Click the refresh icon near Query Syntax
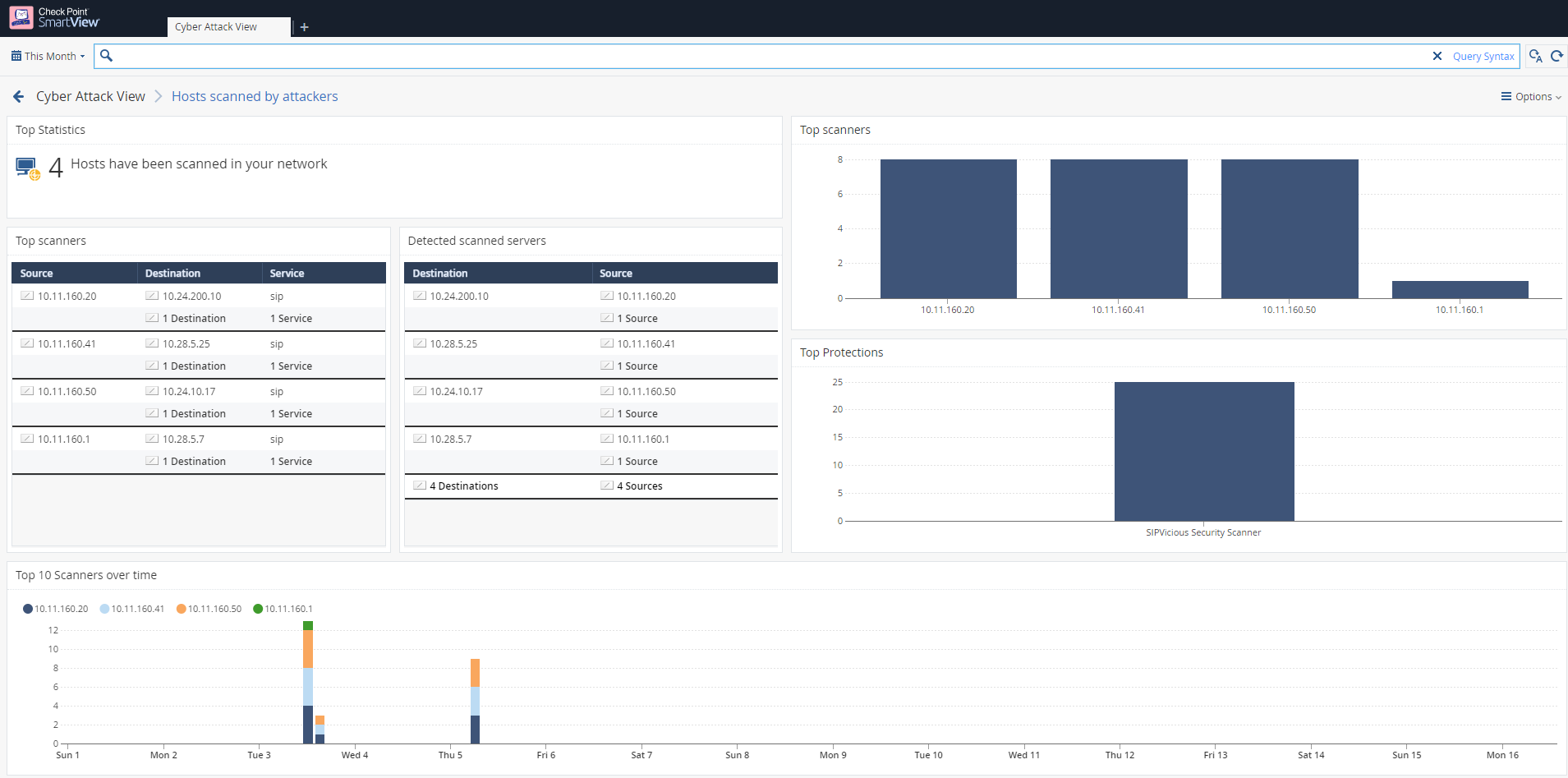1568x778 pixels. pyautogui.click(x=1557, y=56)
